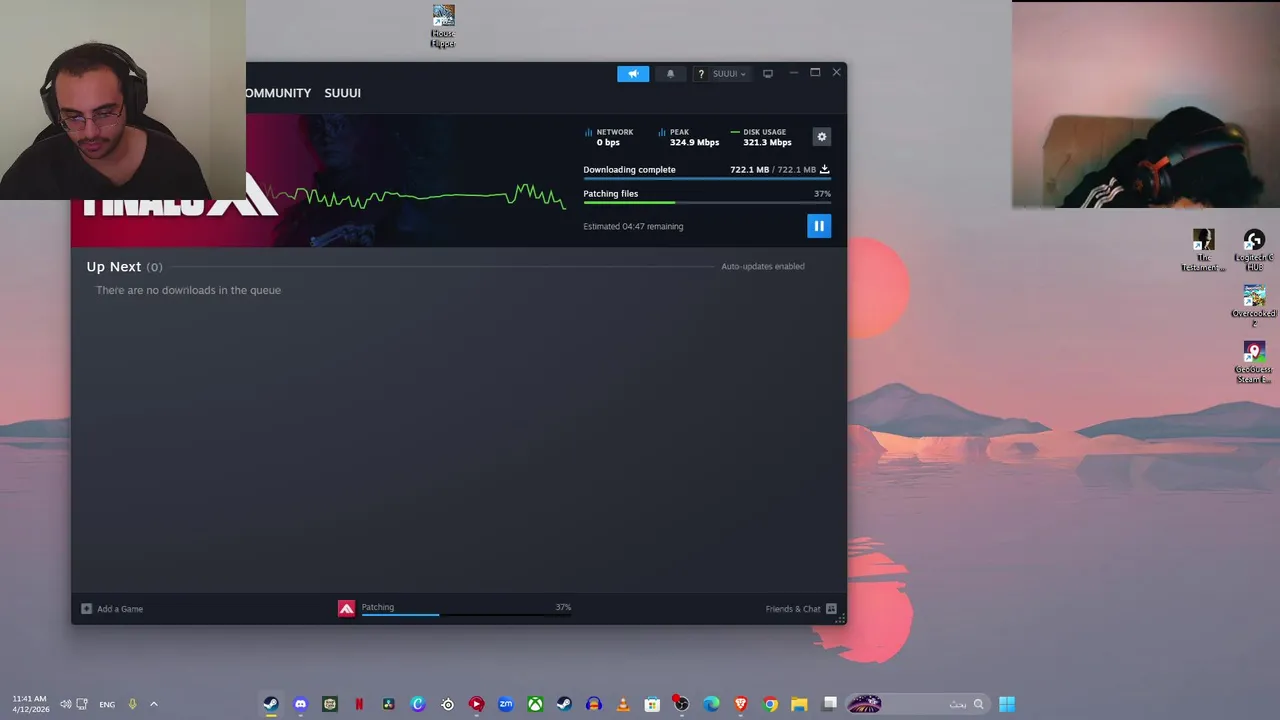This screenshot has width=1280, height=720.
Task: Click the Auto-updates enabled text
Action: pos(763,266)
